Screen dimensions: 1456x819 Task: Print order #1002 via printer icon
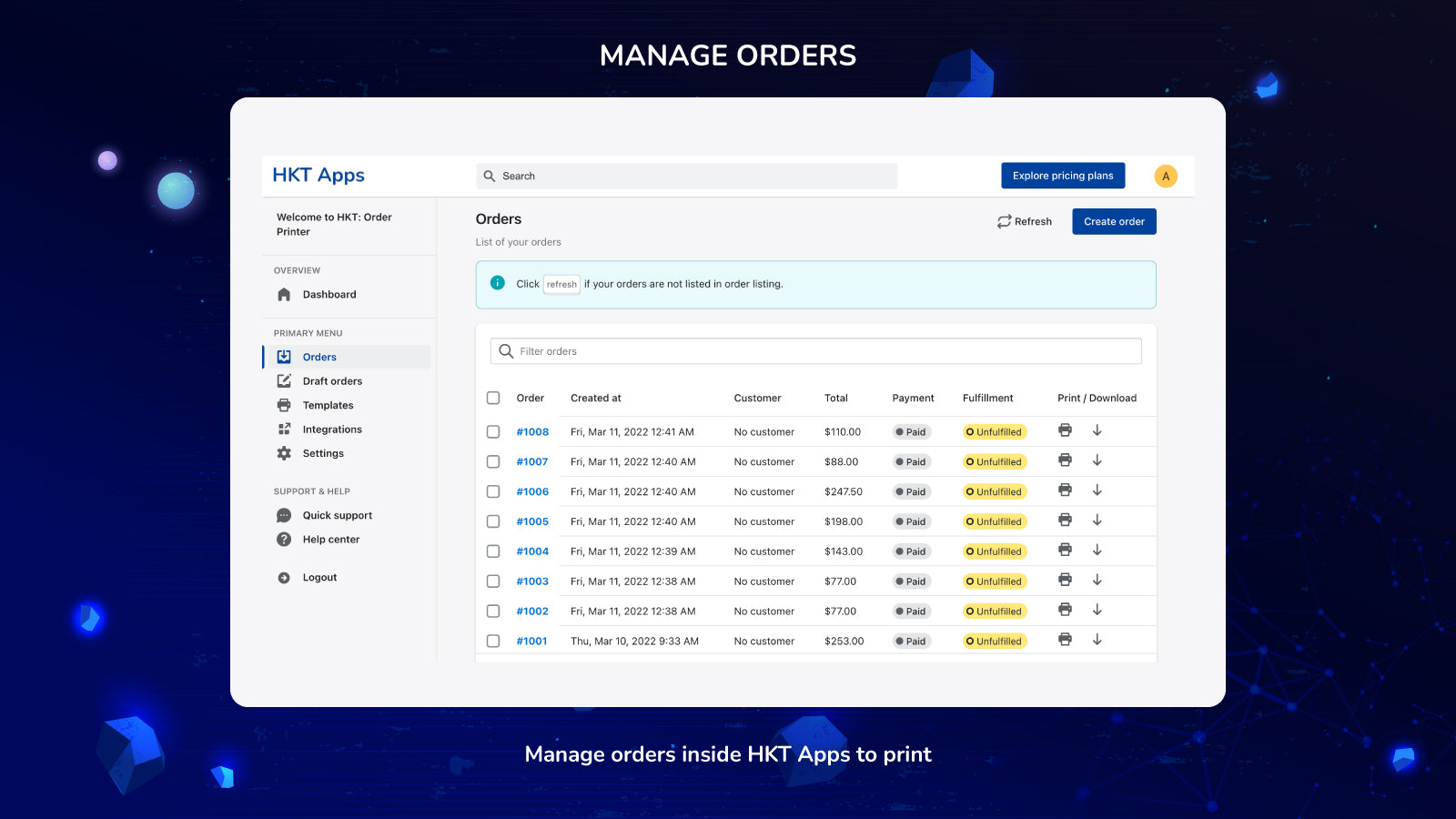1065,610
